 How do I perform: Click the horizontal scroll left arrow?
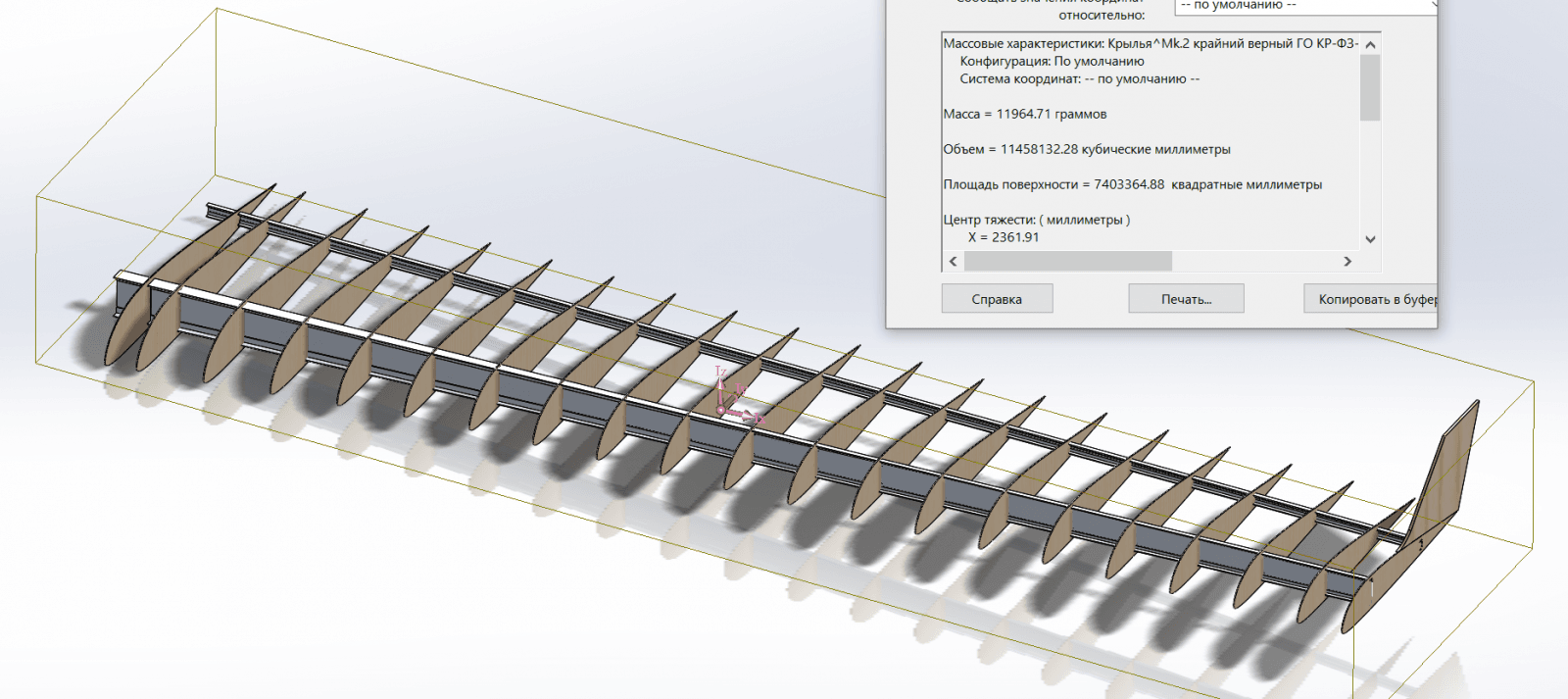(953, 262)
